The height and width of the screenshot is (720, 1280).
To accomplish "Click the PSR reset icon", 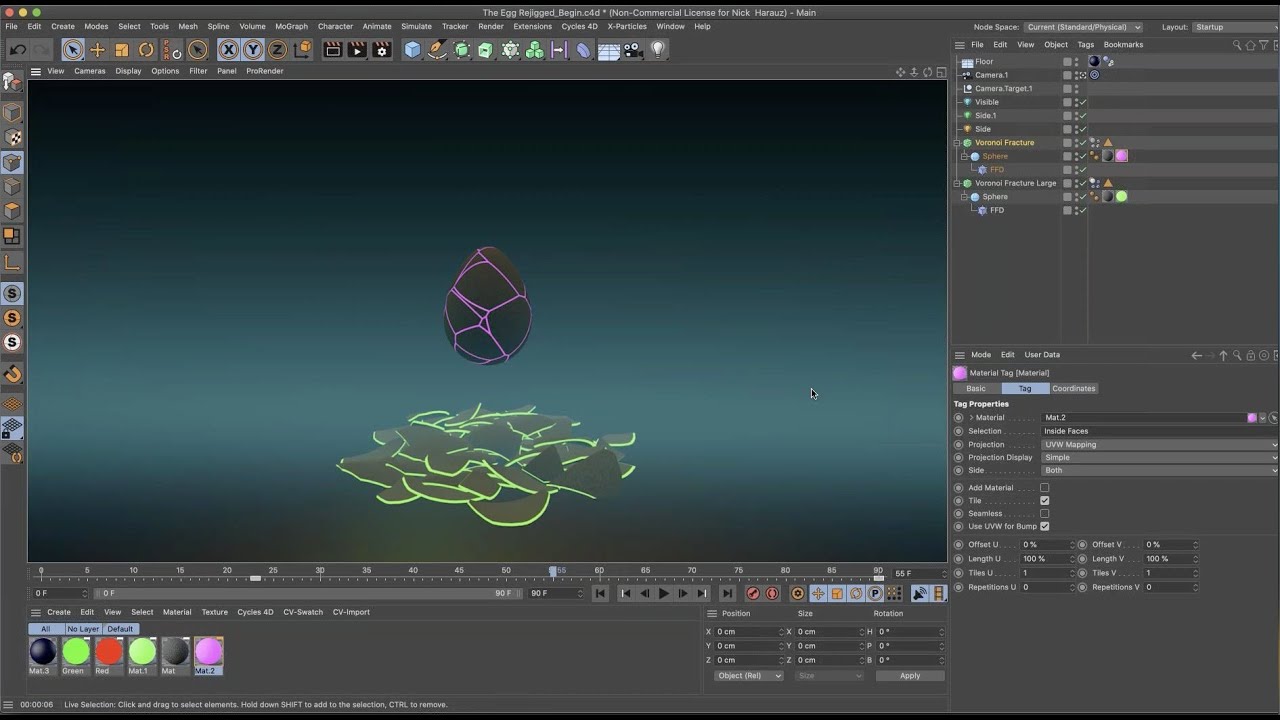I will point(172,50).
